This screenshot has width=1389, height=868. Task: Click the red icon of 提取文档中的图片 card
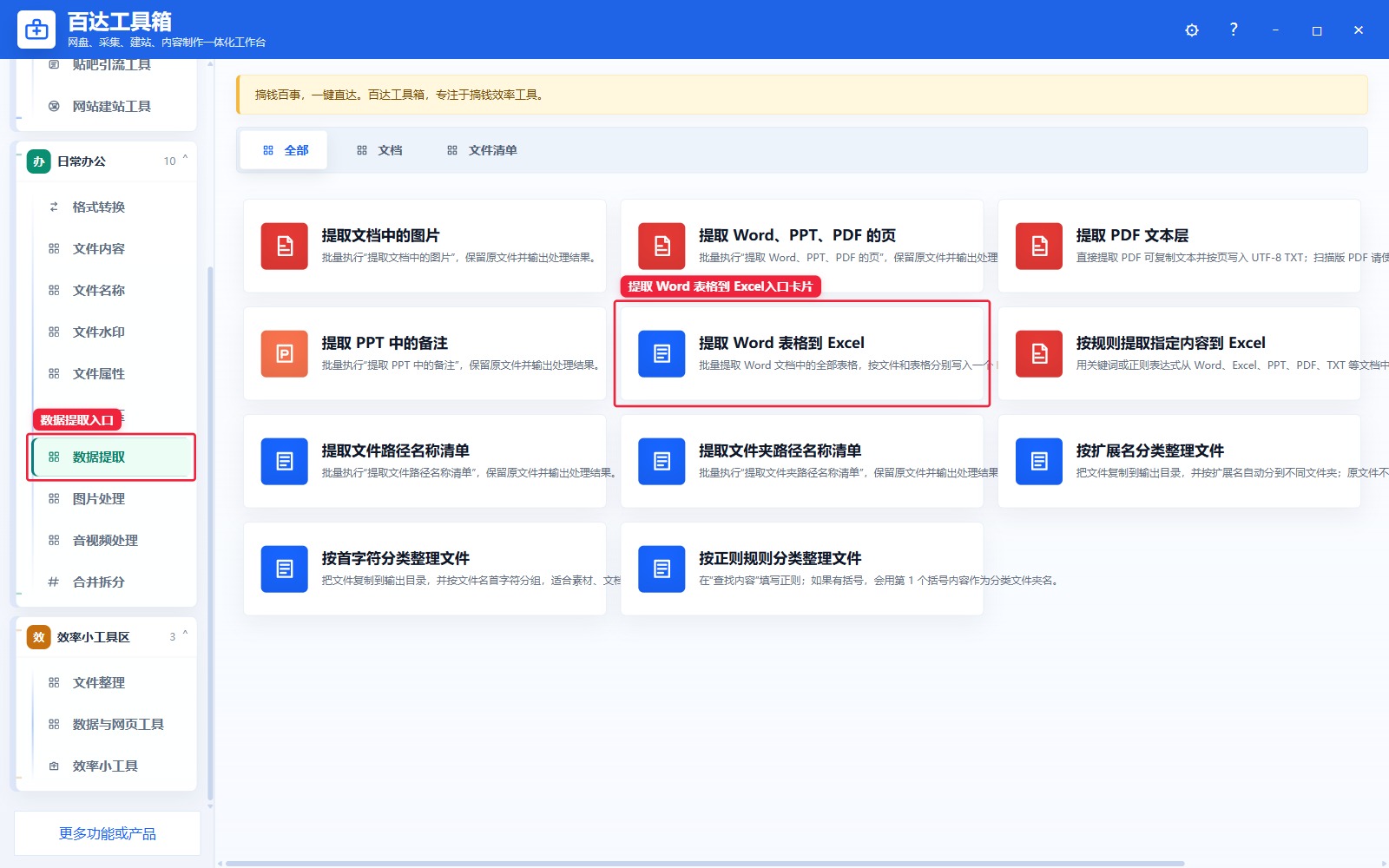click(285, 247)
